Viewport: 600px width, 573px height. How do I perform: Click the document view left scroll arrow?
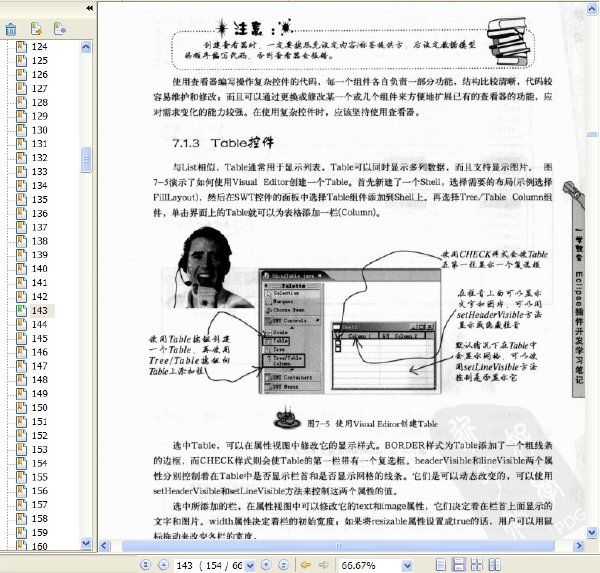point(104,546)
